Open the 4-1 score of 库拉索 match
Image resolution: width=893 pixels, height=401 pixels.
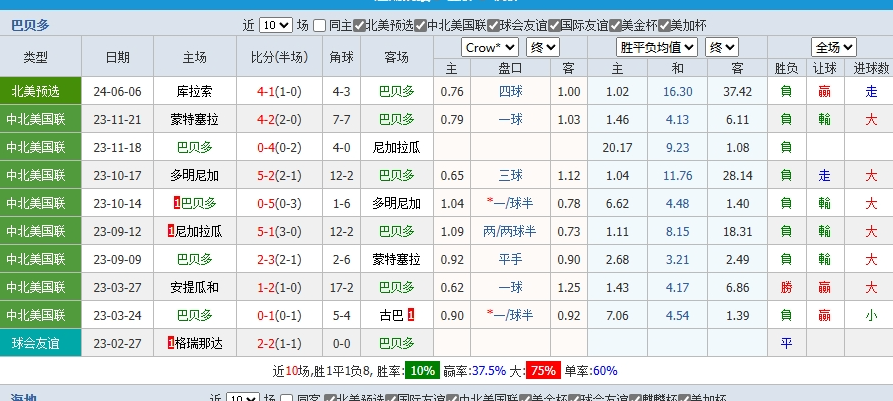point(265,91)
